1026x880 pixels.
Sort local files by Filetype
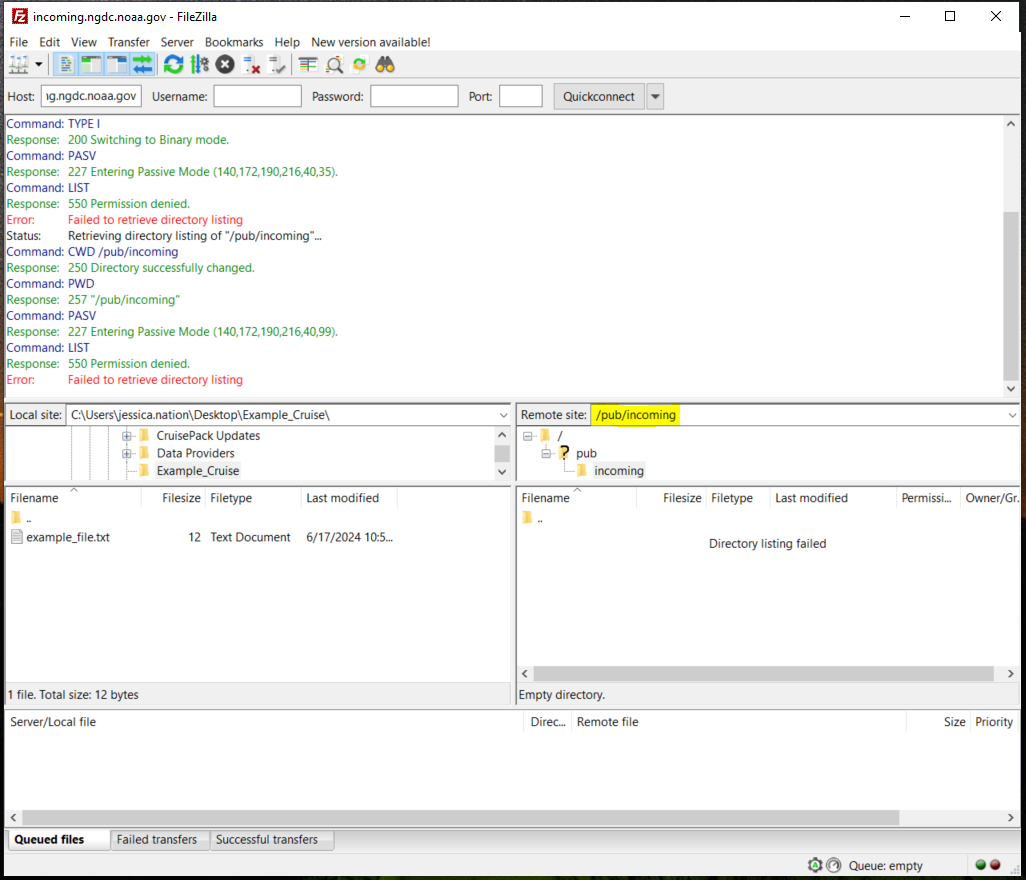[253, 498]
